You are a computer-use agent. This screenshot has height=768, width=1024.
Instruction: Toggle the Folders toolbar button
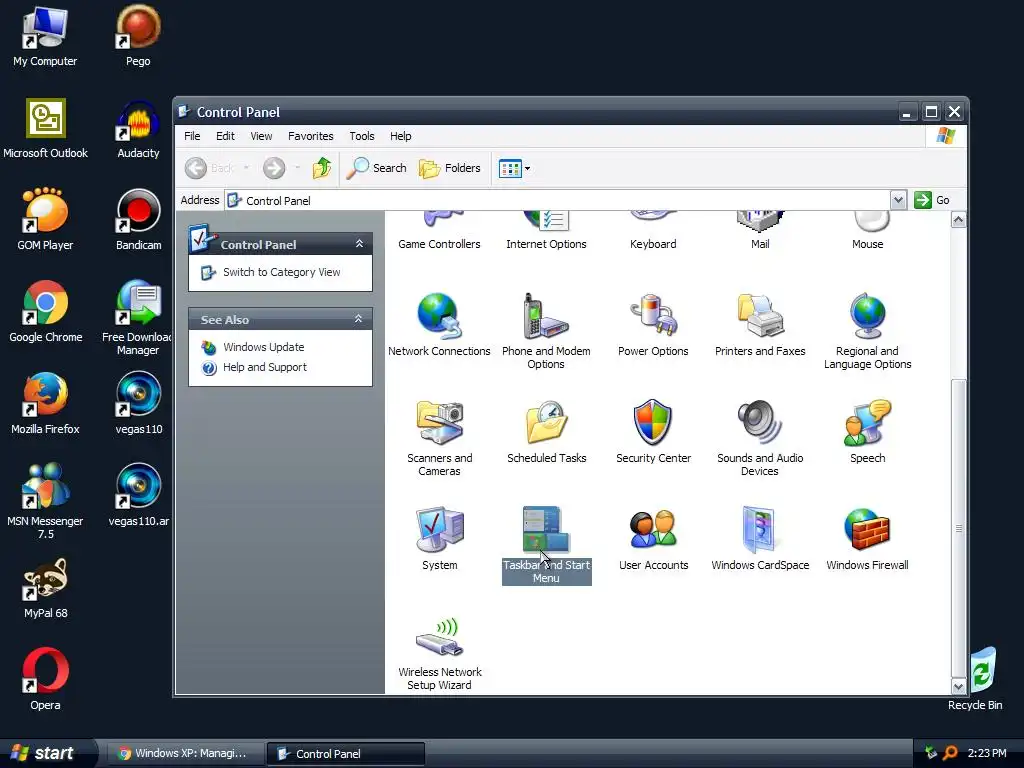(449, 168)
